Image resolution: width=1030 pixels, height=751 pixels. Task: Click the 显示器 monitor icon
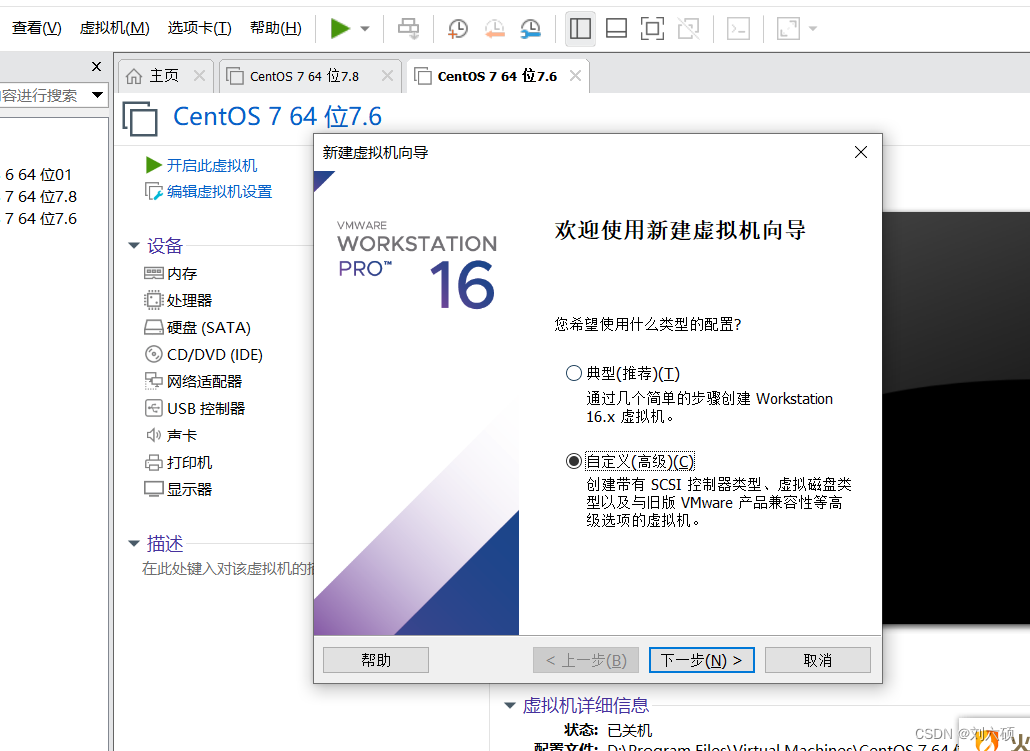154,489
